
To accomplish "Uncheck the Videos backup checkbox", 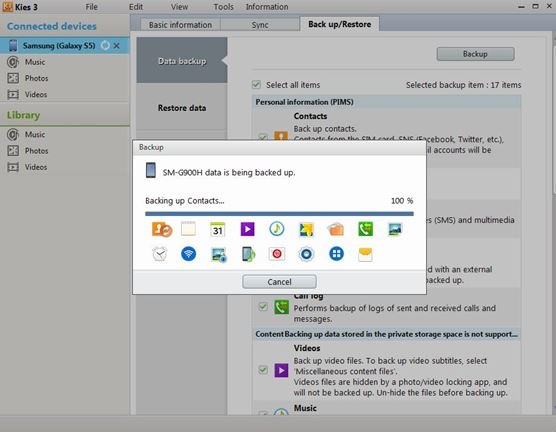I will click(x=263, y=370).
